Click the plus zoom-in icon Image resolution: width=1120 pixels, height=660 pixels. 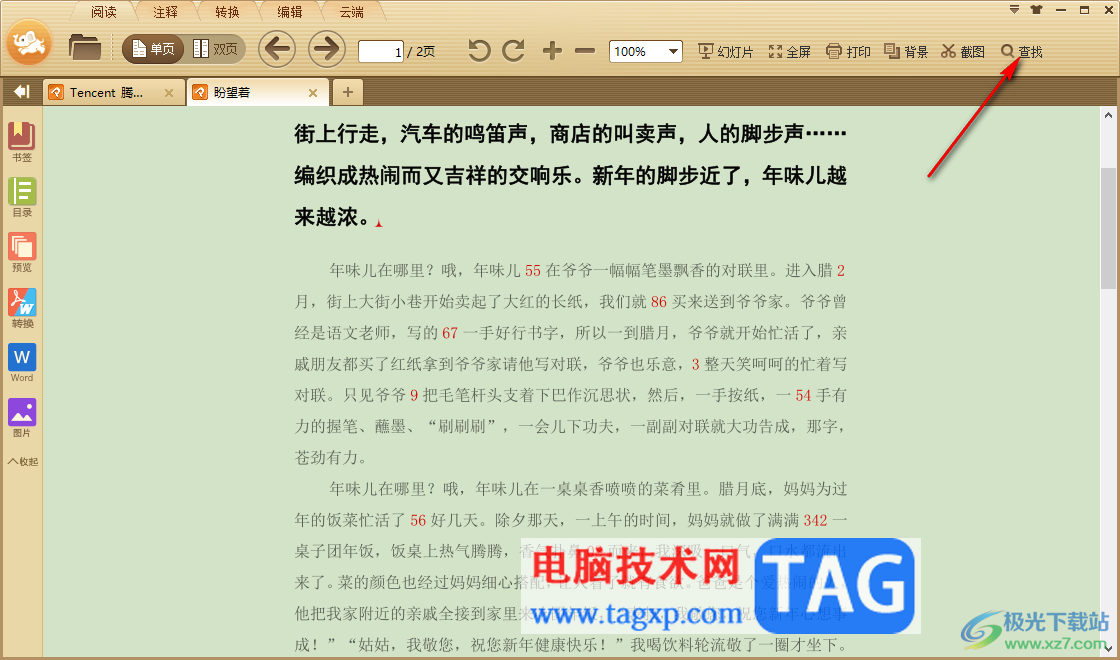point(552,51)
